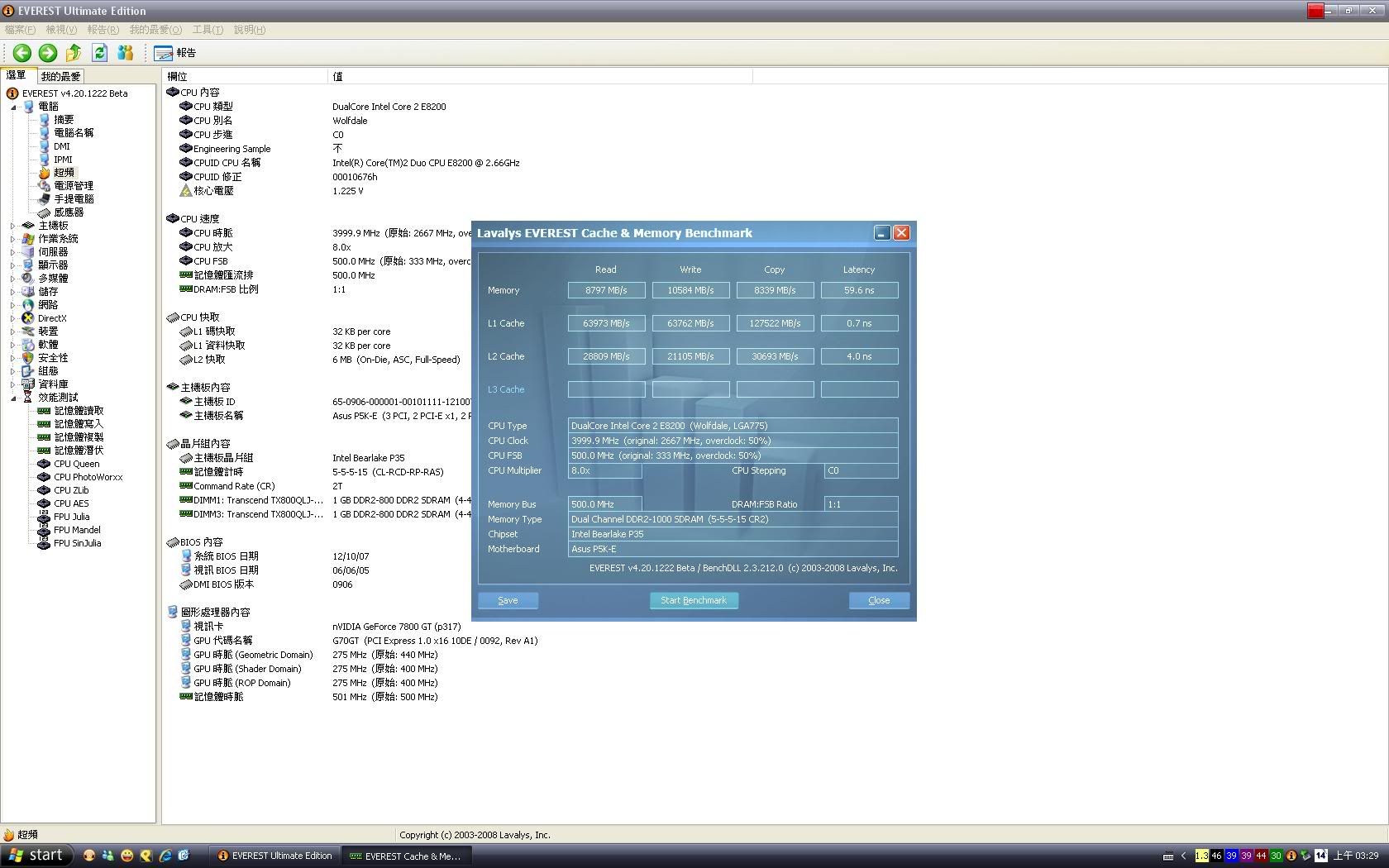Click the Memory Read 8797 MB/s field
1389x868 pixels.
(x=606, y=290)
